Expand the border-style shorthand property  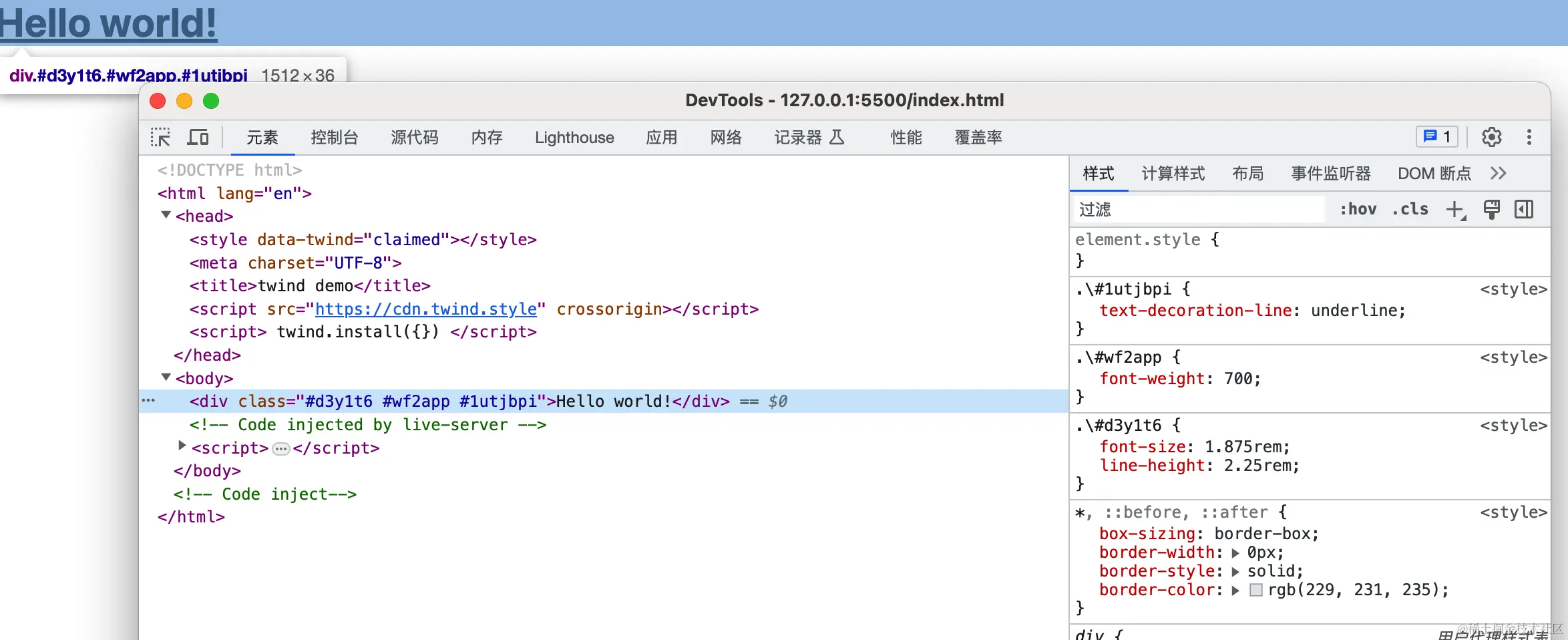pos(1235,572)
